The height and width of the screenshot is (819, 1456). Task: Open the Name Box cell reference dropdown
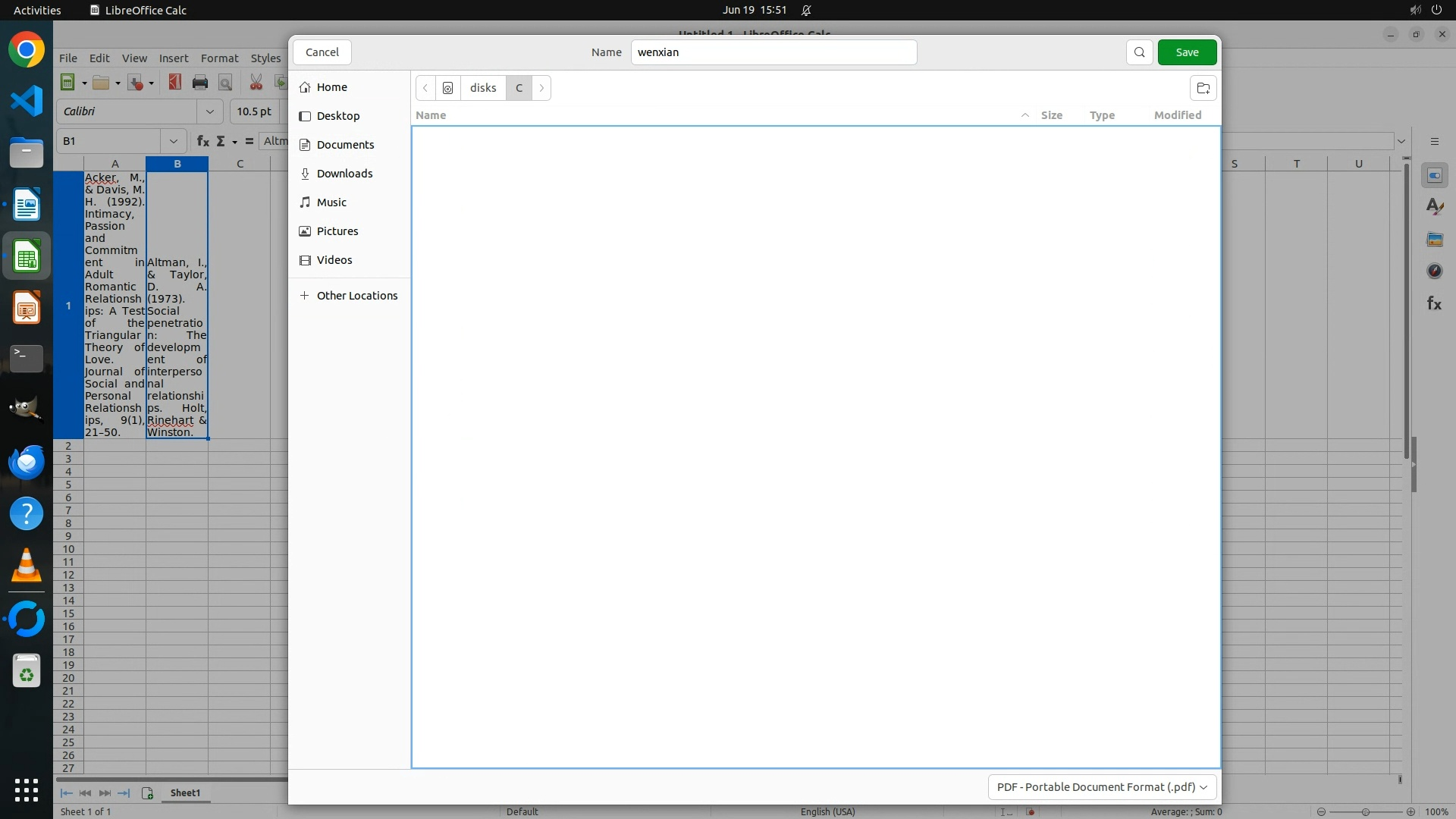click(174, 141)
